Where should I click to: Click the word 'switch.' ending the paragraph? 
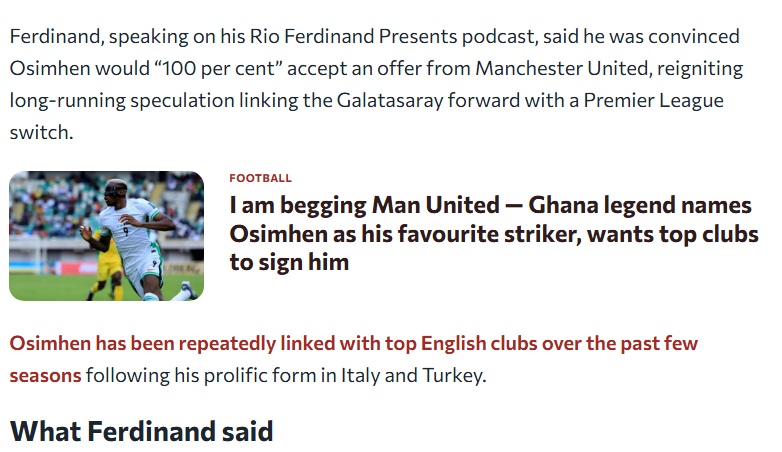point(41,133)
